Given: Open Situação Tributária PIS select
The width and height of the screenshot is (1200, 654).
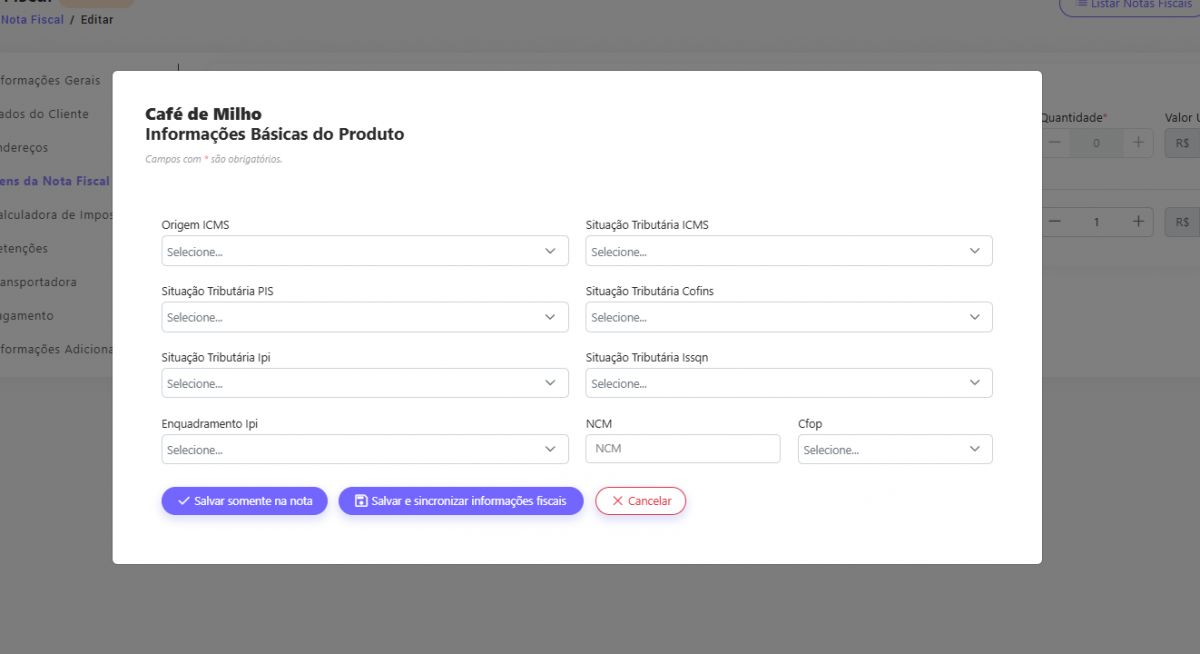Looking at the screenshot, I should 364,317.
